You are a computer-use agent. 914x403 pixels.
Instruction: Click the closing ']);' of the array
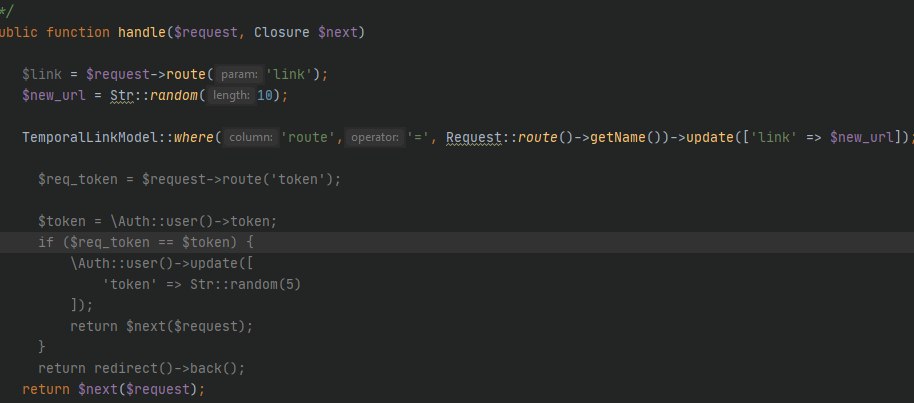point(82,305)
